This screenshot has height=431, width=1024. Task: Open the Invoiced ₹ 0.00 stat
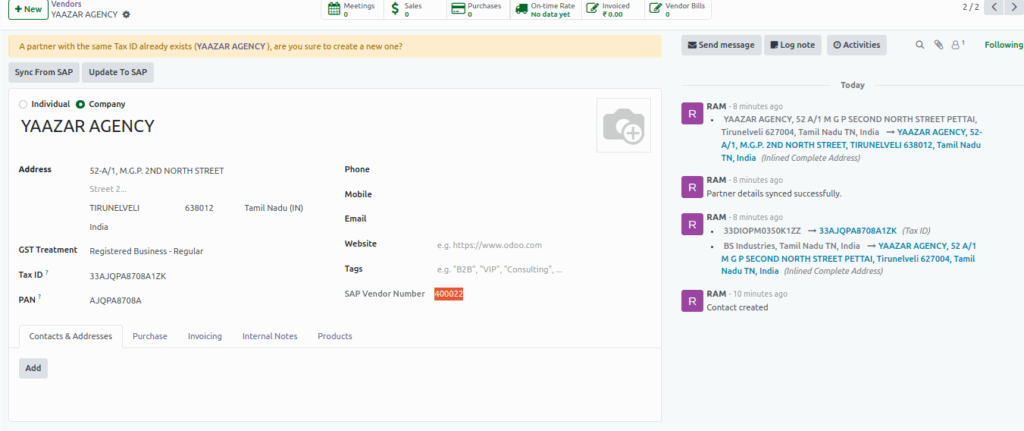tap(613, 9)
